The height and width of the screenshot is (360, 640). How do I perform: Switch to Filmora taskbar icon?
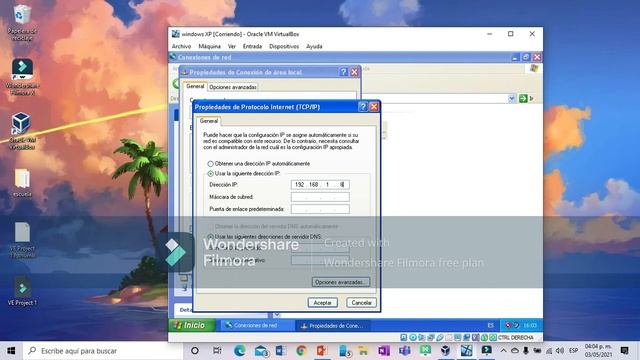487,351
